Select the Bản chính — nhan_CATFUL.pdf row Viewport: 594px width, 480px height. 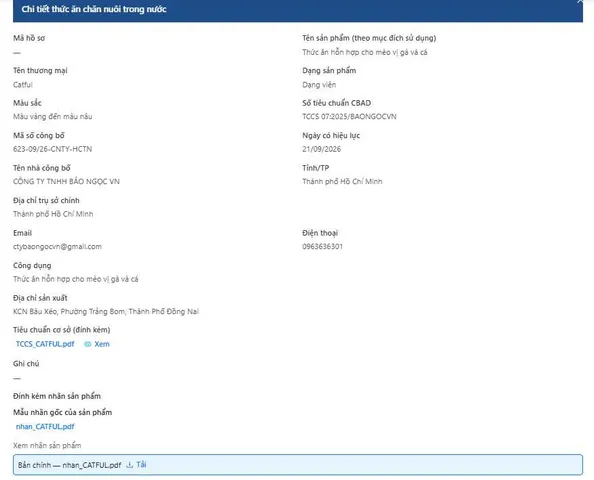[x=298, y=465]
